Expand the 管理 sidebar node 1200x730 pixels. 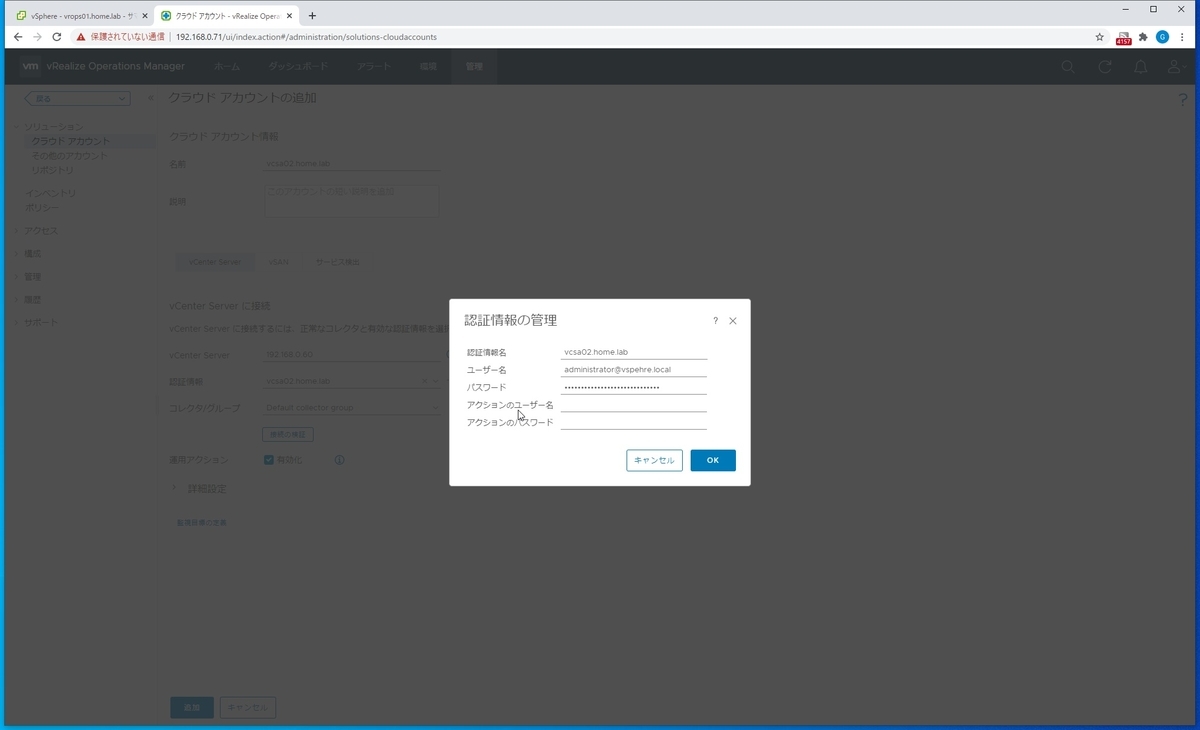[x=17, y=277]
